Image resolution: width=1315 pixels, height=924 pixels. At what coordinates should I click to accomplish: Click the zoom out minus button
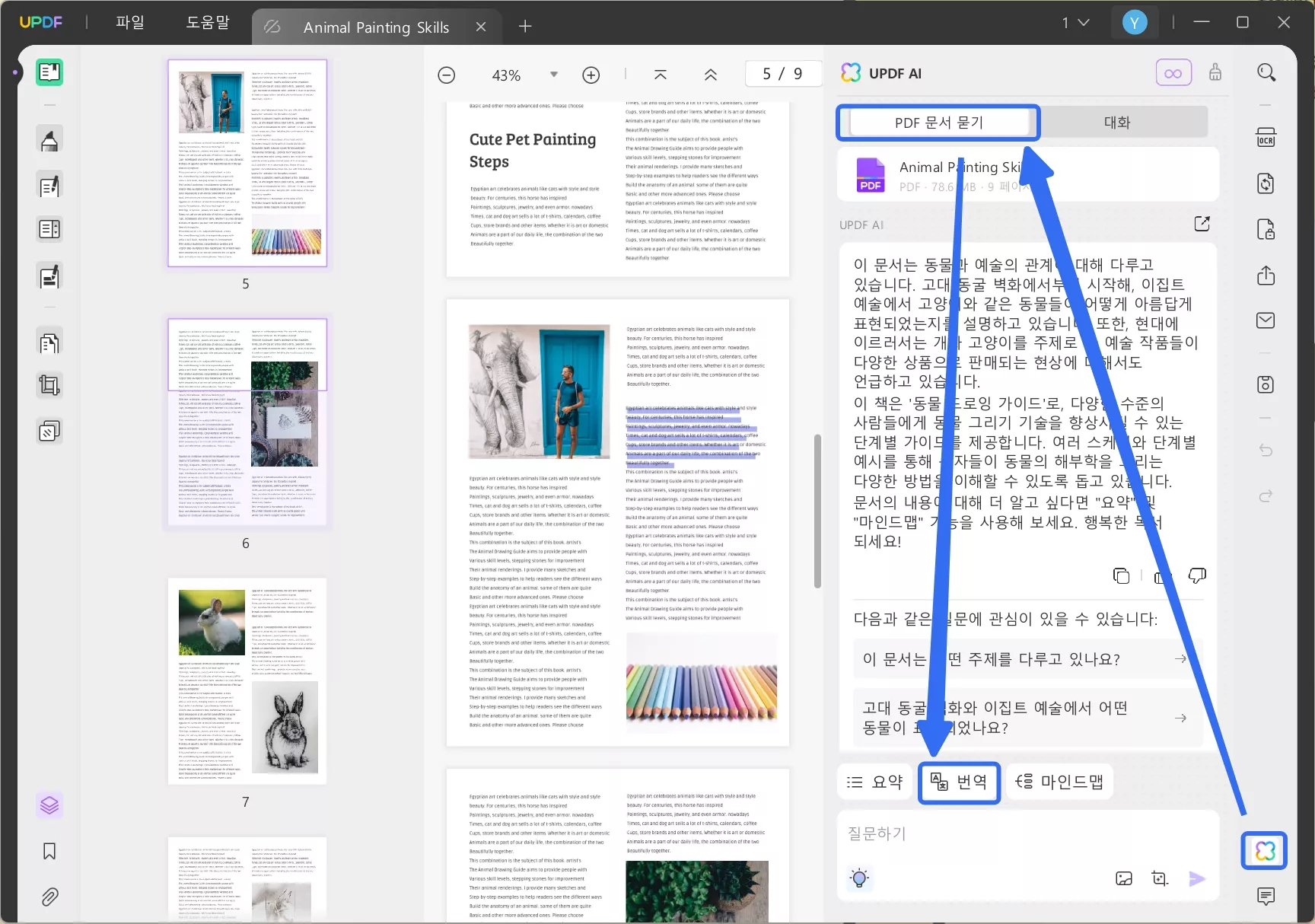(447, 75)
